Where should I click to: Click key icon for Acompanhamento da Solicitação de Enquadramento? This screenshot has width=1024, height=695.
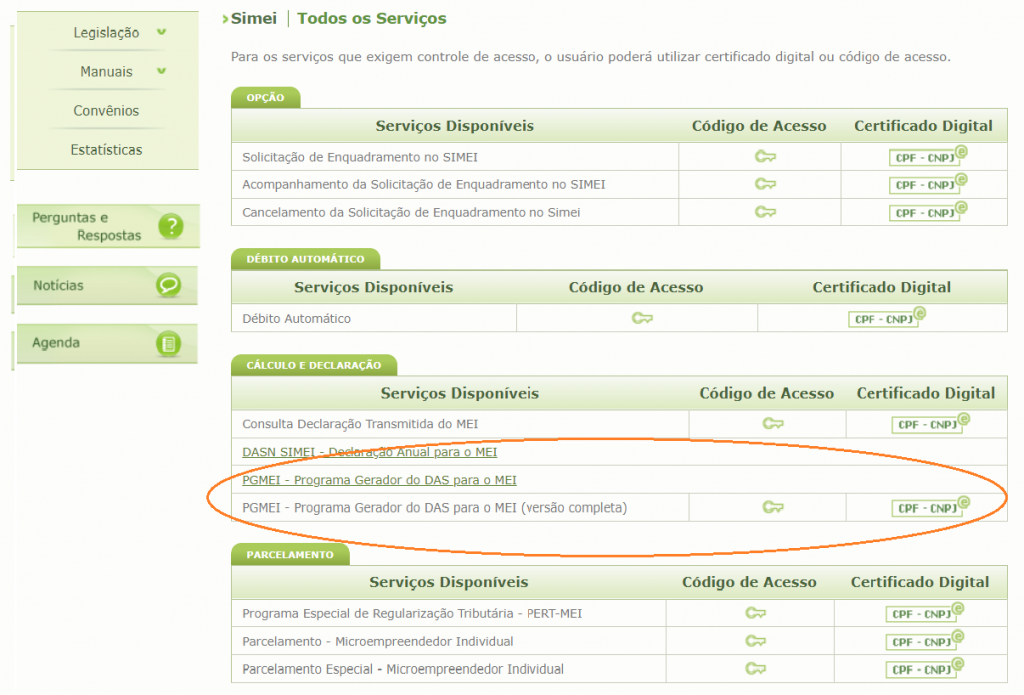tap(765, 184)
